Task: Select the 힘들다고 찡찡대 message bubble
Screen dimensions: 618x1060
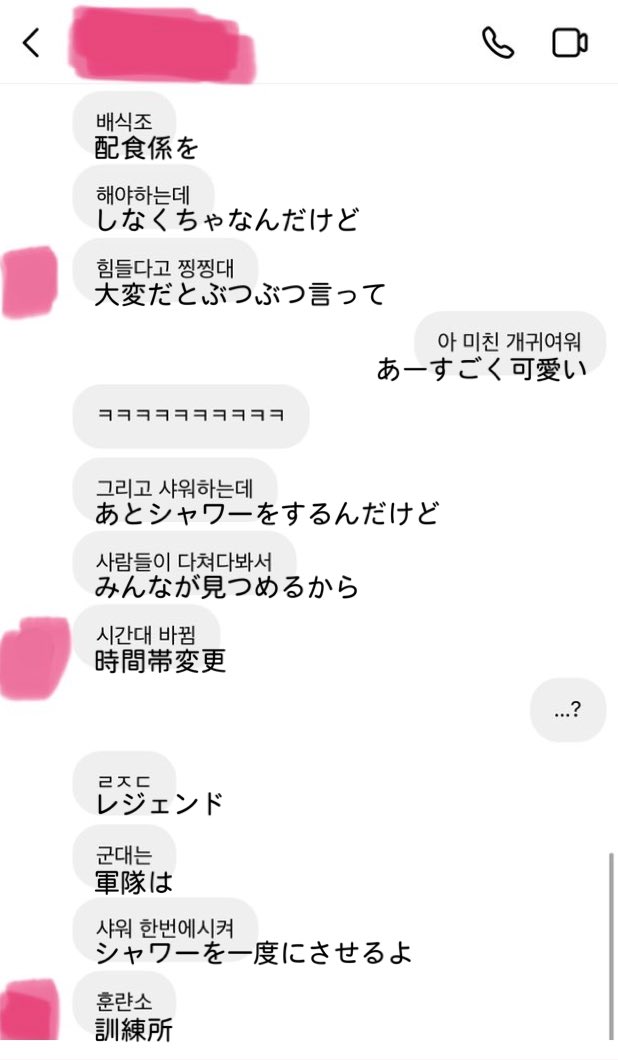Action: 166,269
